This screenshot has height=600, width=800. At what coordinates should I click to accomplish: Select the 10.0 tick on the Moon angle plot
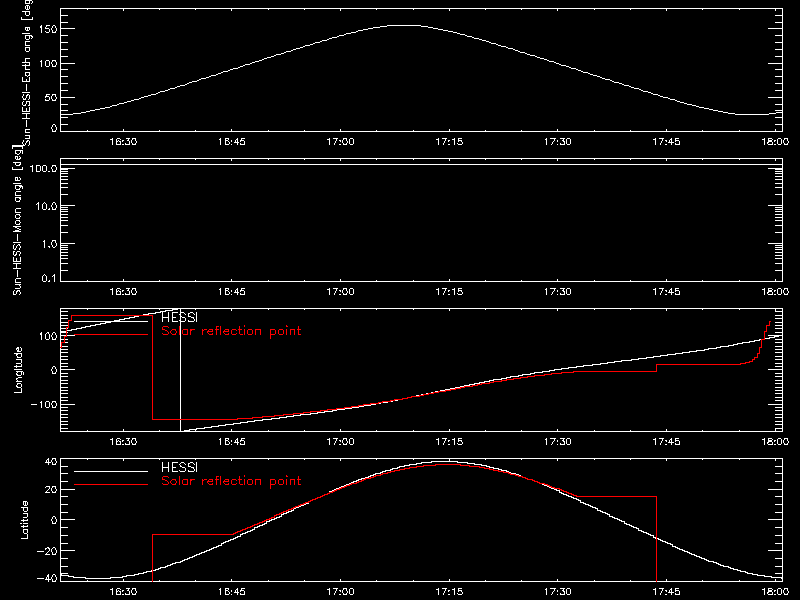point(46,206)
